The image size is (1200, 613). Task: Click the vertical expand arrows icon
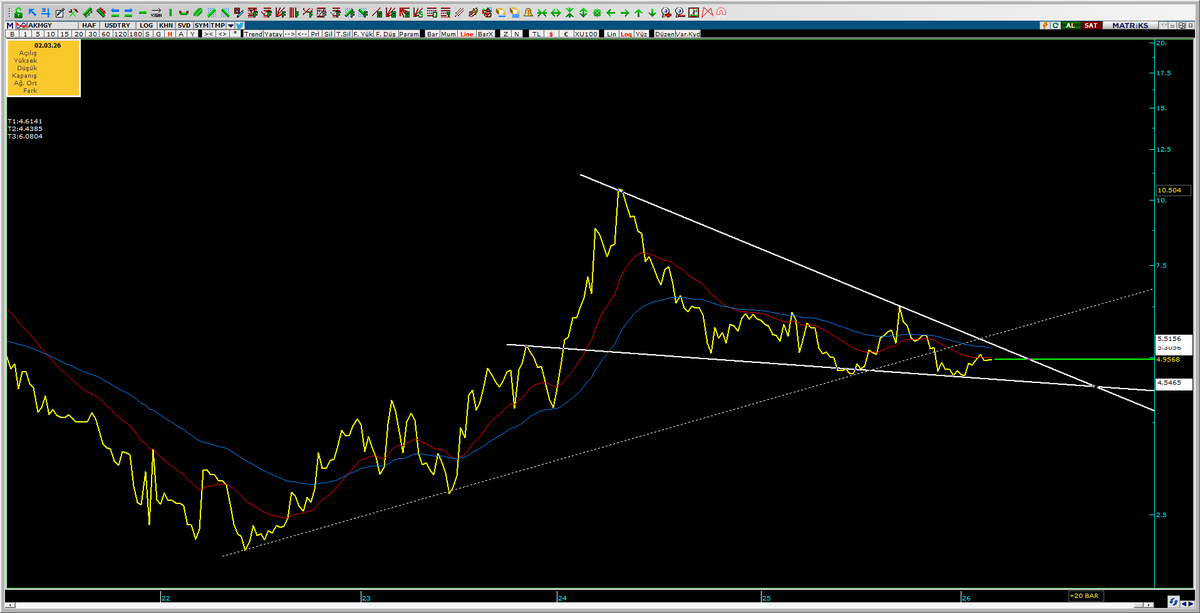(x=582, y=12)
